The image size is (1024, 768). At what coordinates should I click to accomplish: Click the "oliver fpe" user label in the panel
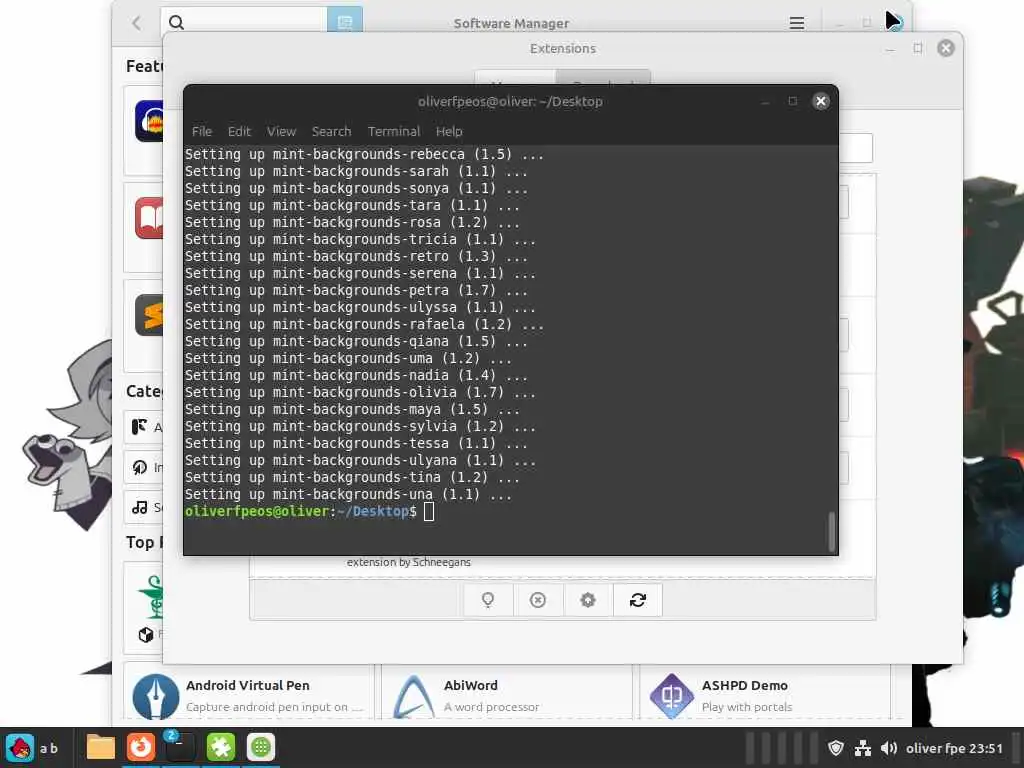[x=936, y=748]
